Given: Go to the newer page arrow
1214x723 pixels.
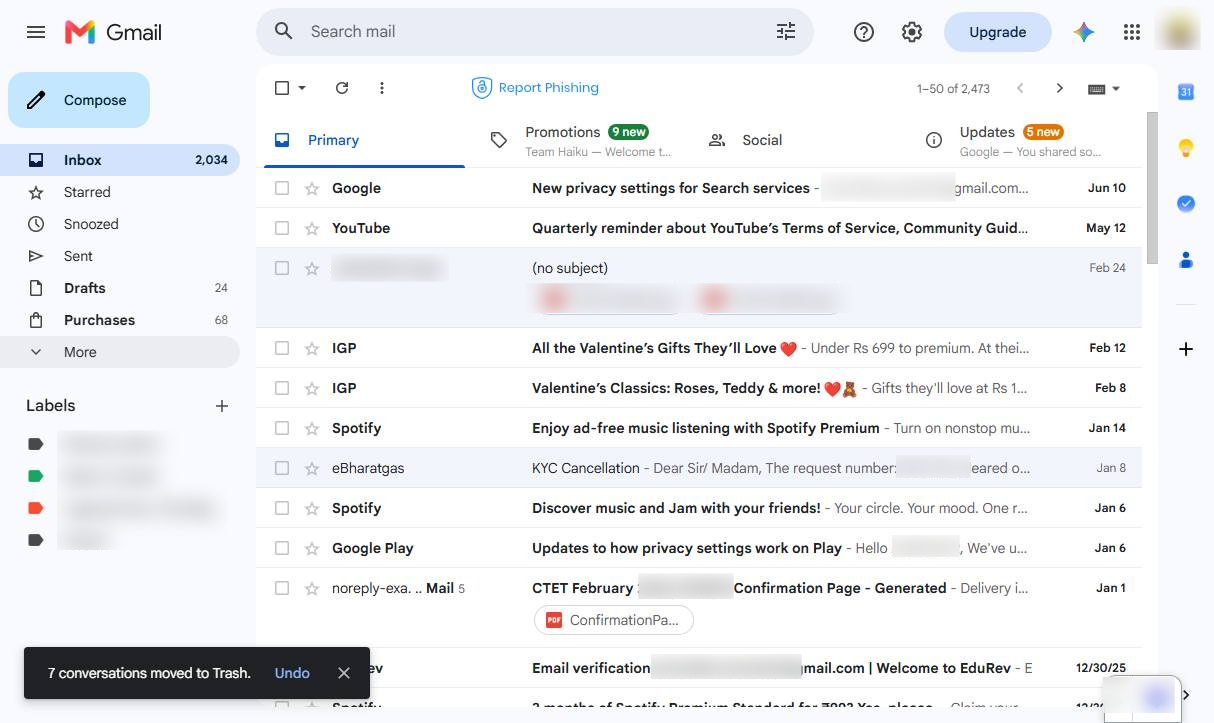Looking at the screenshot, I should point(1020,88).
